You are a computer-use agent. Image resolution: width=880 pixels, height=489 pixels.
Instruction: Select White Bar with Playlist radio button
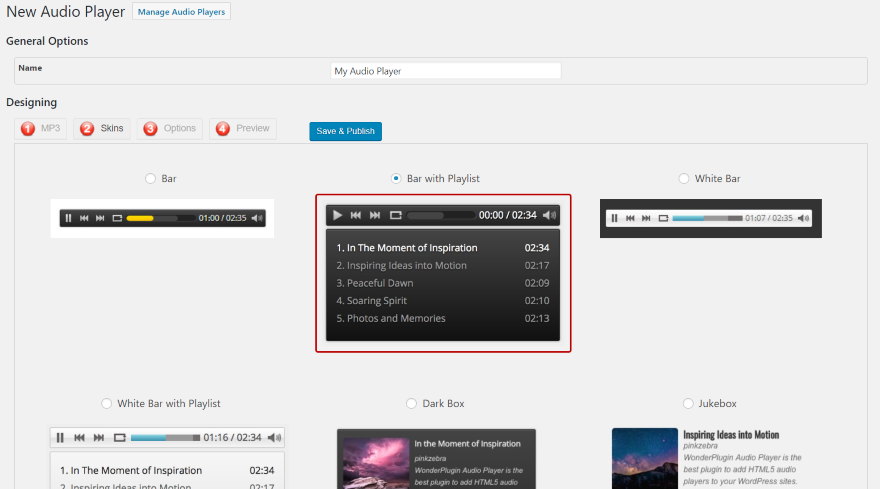(x=107, y=404)
